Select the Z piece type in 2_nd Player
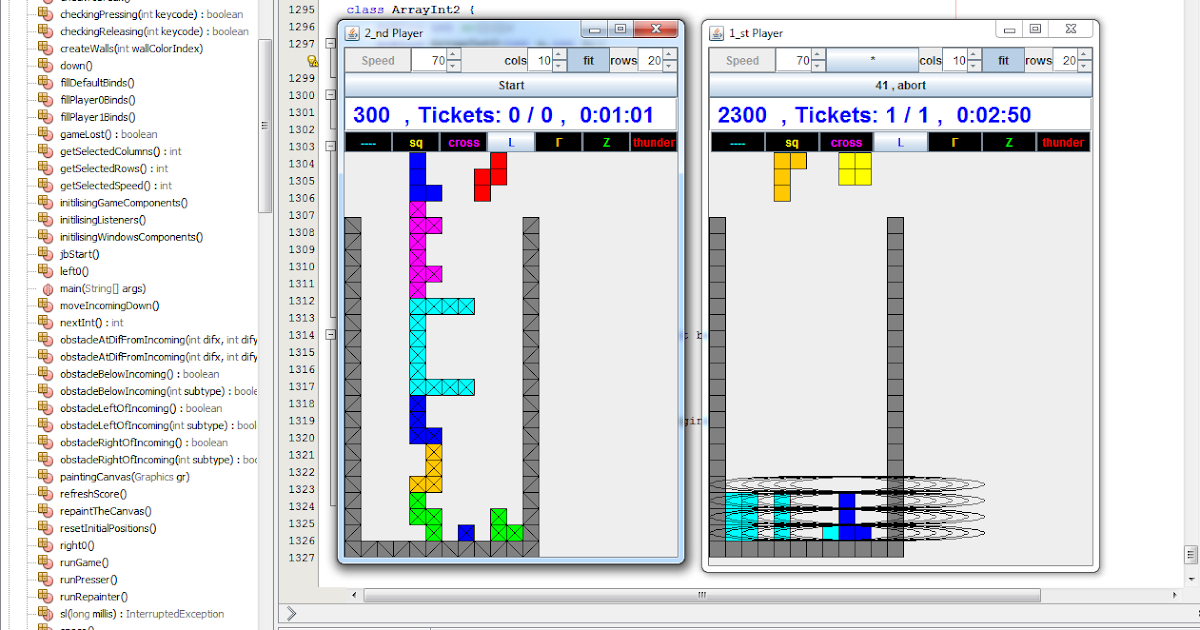Image resolution: width=1200 pixels, height=630 pixels. tap(606, 142)
